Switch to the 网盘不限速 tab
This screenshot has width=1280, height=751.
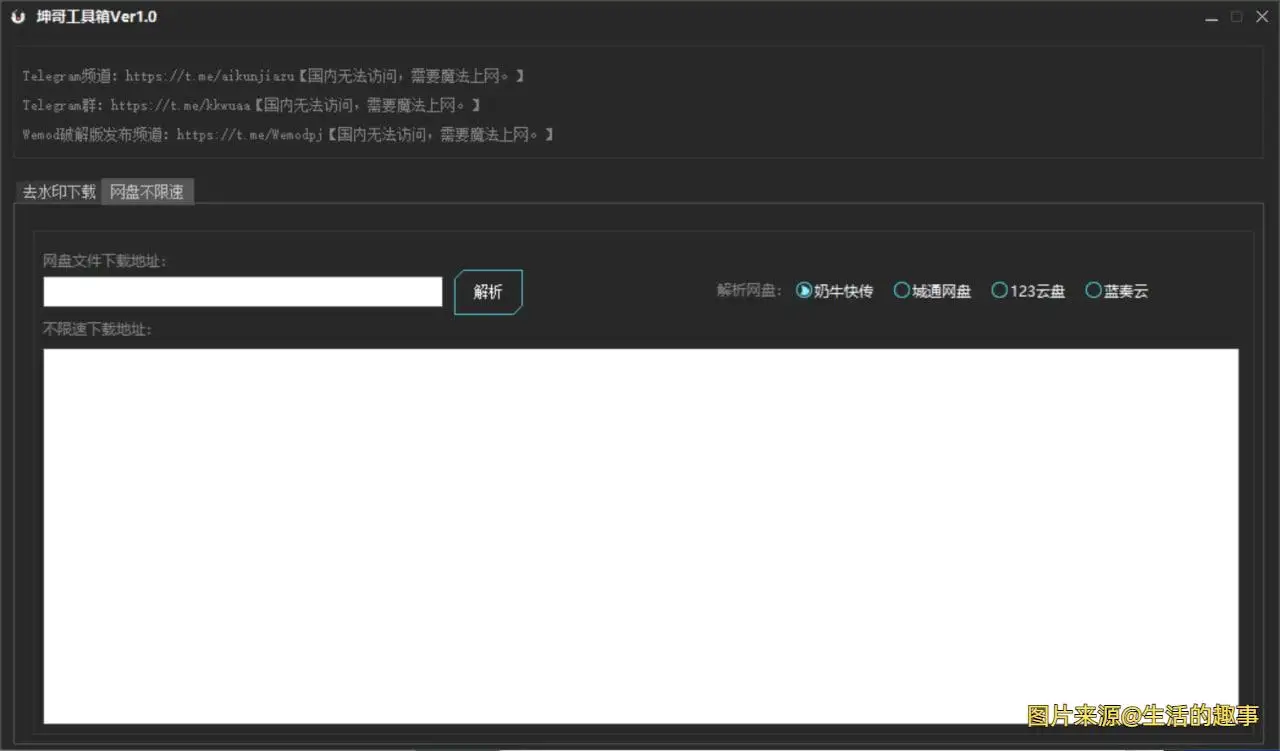[147, 192]
